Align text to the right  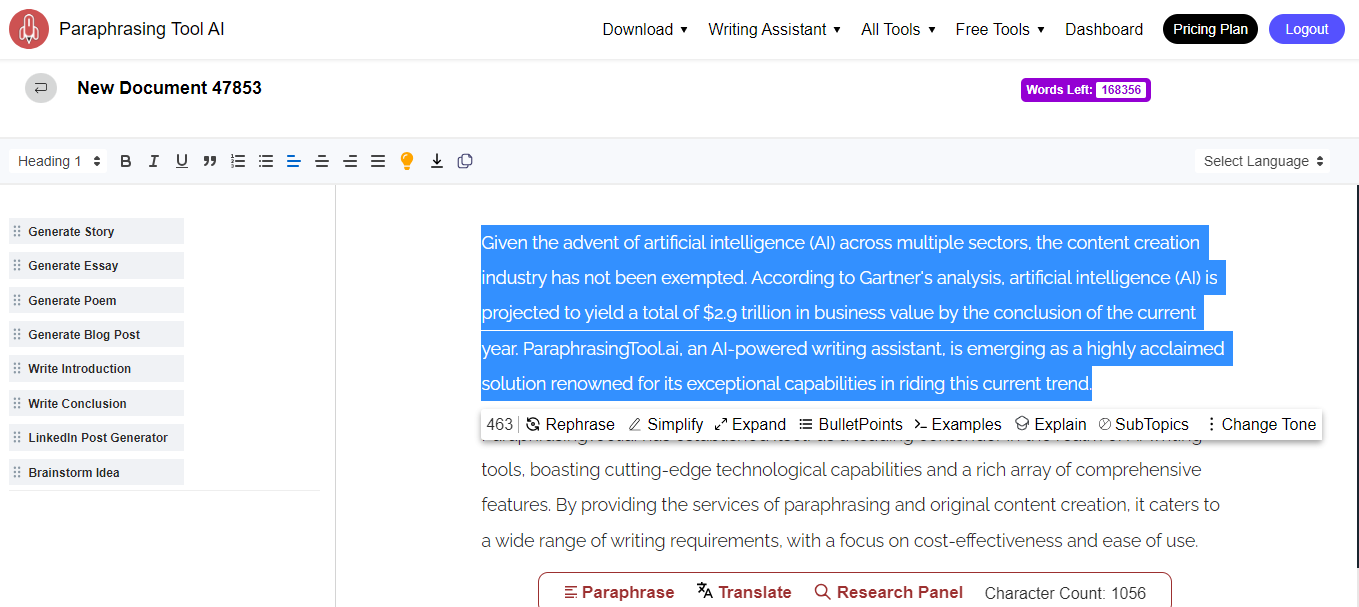[350, 161]
